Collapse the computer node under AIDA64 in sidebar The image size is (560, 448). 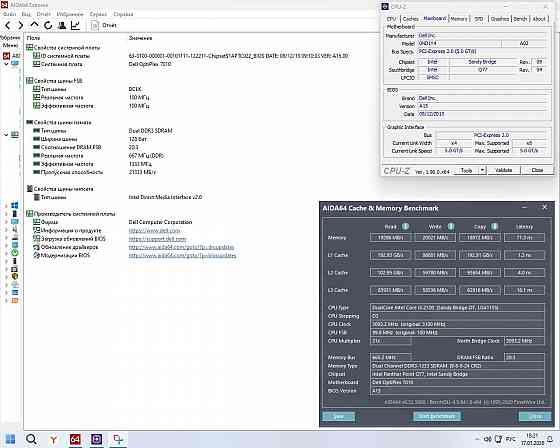pyautogui.click(x=6, y=64)
